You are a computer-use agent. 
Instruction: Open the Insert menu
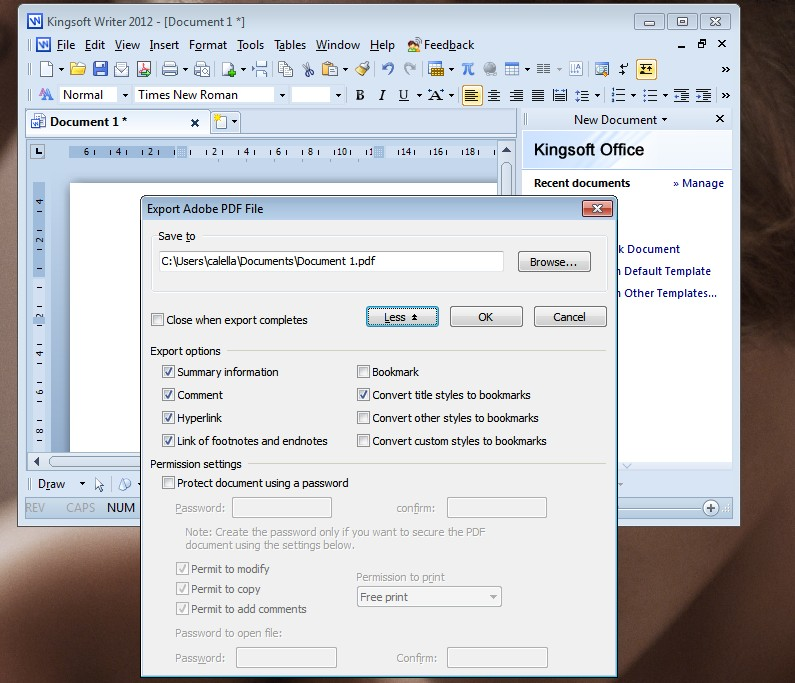164,45
